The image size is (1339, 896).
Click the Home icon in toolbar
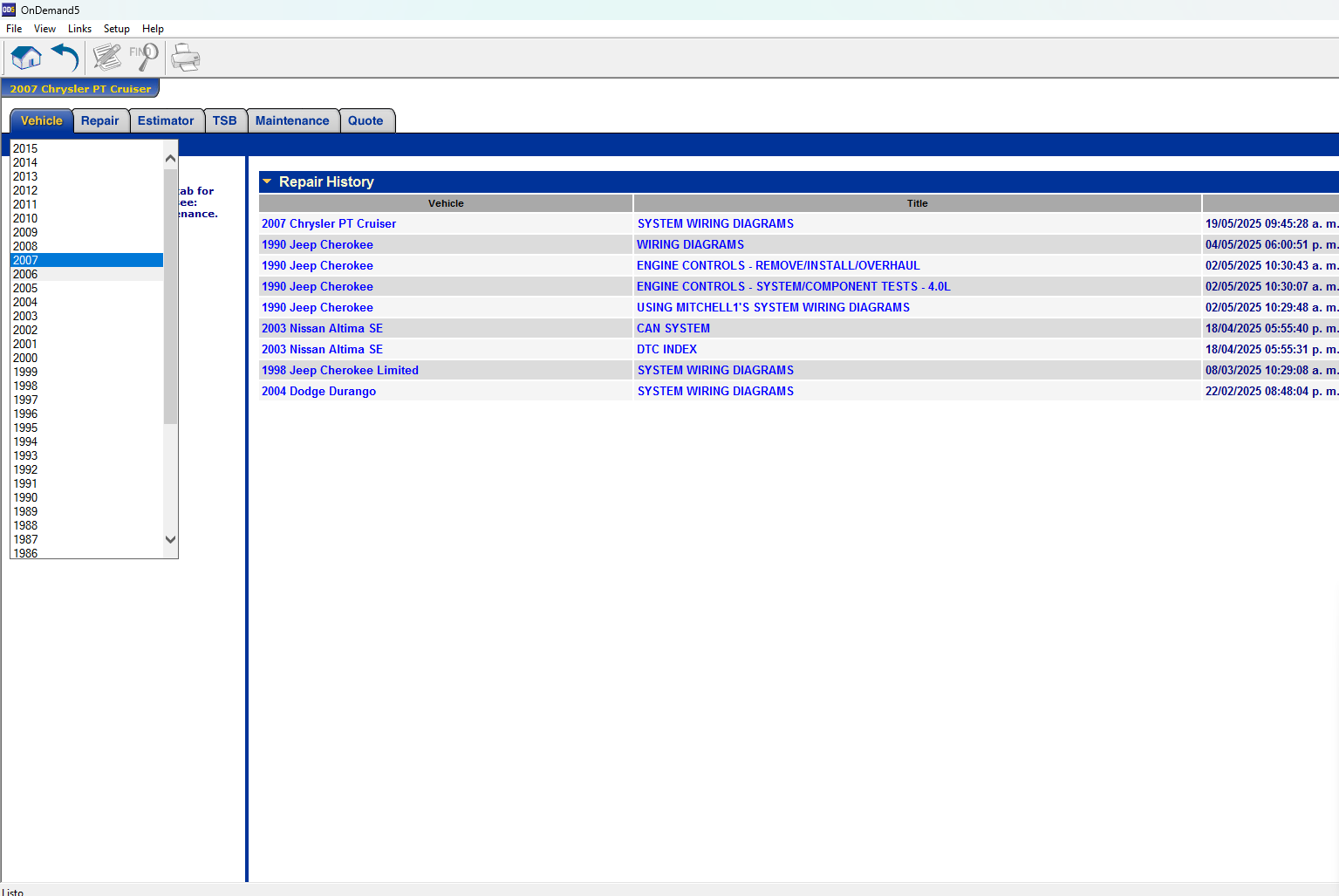point(26,58)
